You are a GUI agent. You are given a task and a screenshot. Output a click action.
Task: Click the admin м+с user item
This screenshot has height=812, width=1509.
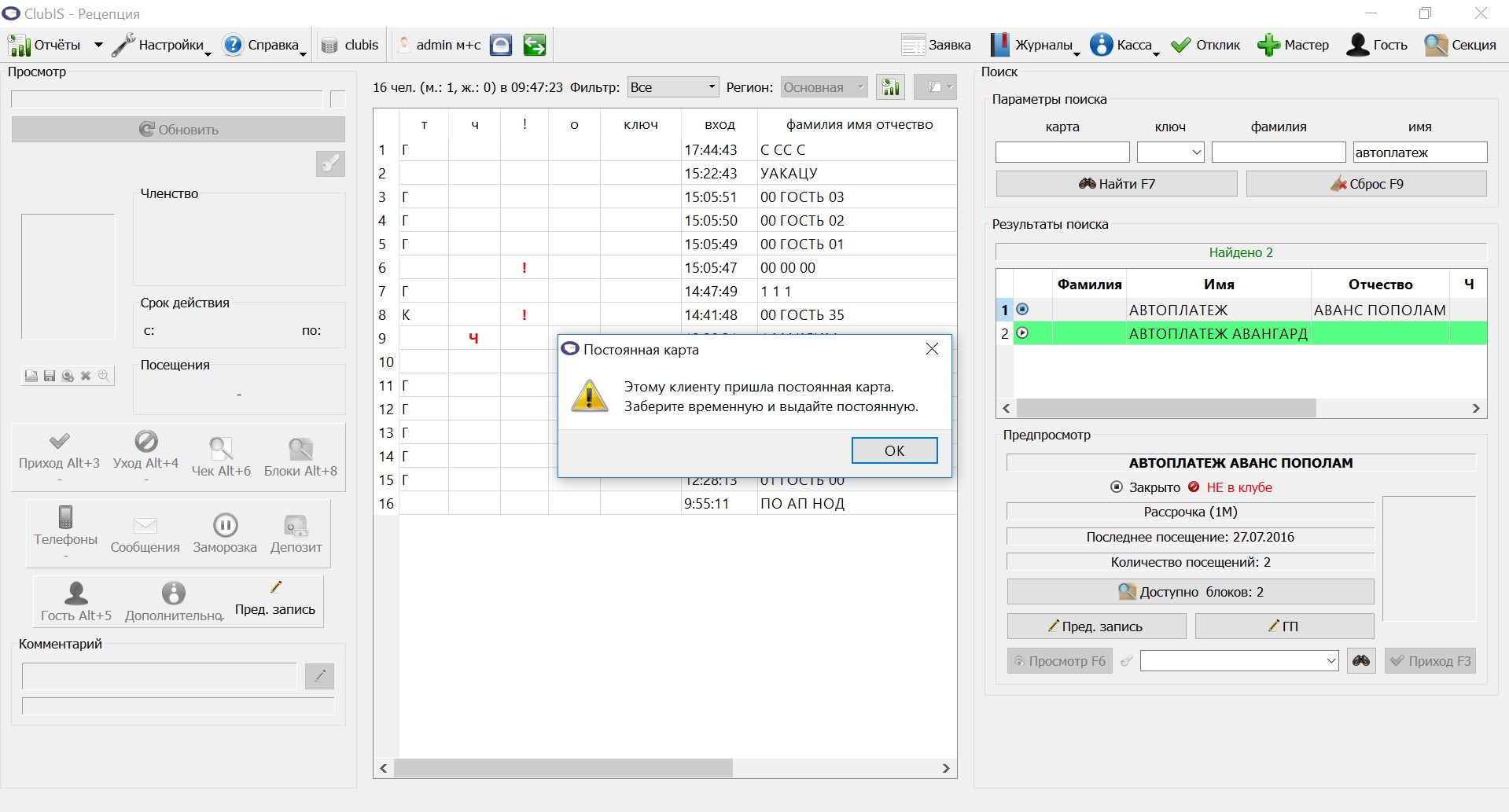coord(440,45)
